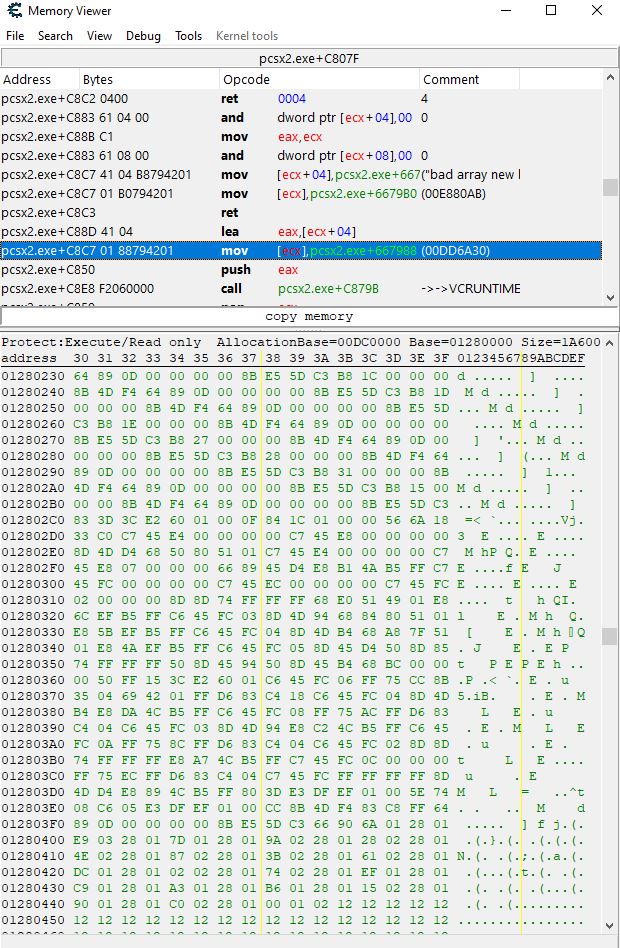Image resolution: width=620 pixels, height=948 pixels.
Task: Select the call pcsx2.exe+C879B row
Action: [x=301, y=288]
